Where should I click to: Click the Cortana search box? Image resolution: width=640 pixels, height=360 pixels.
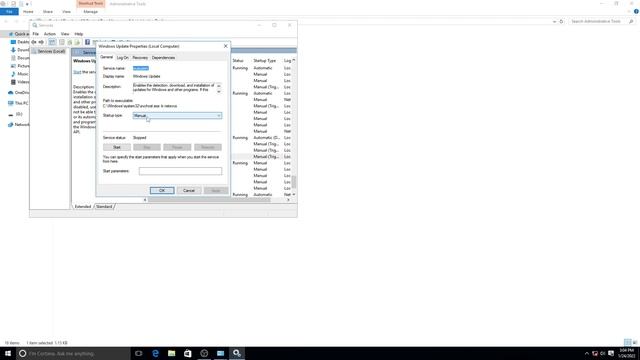73,353
